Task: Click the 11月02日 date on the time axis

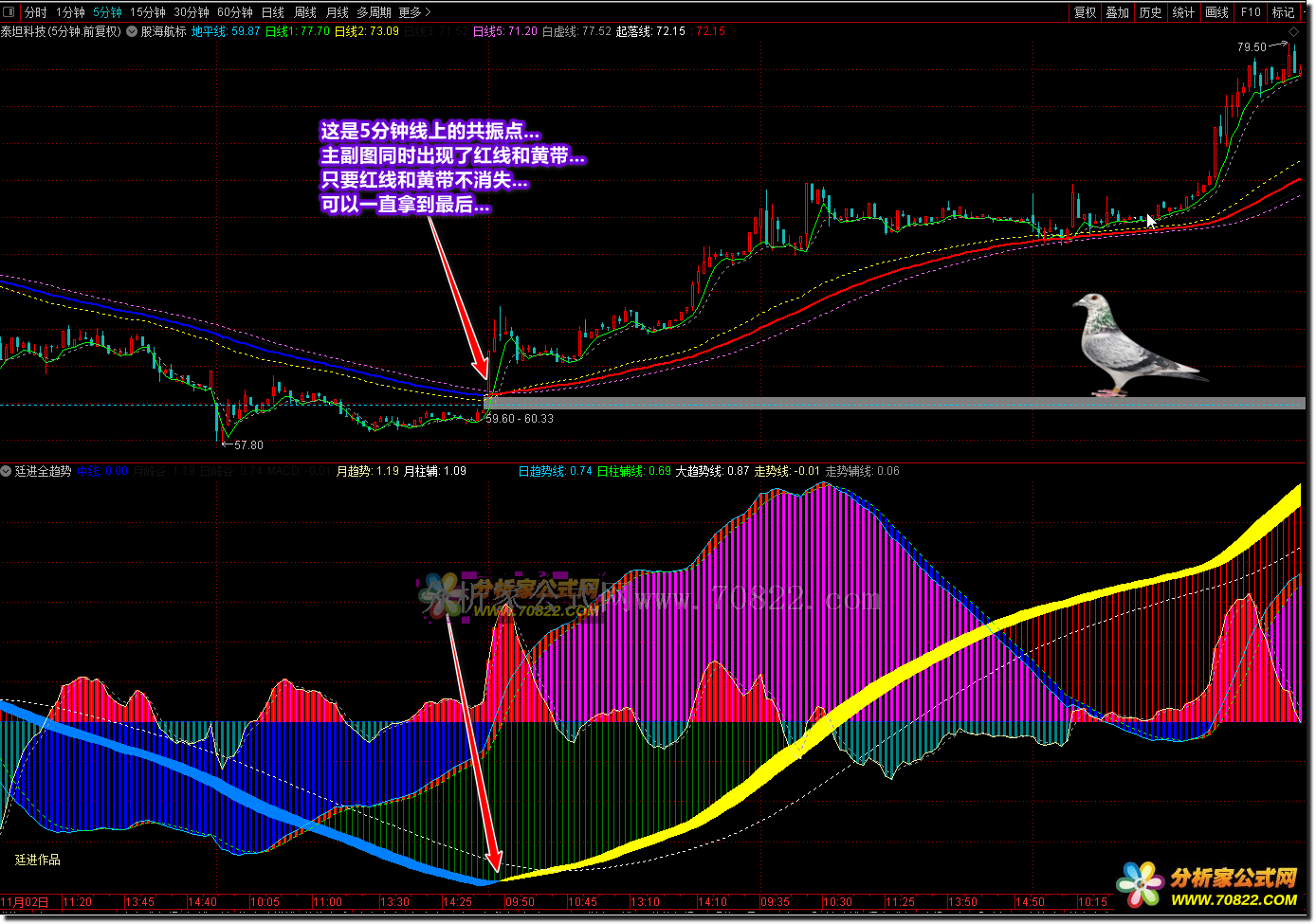Action: point(25,902)
